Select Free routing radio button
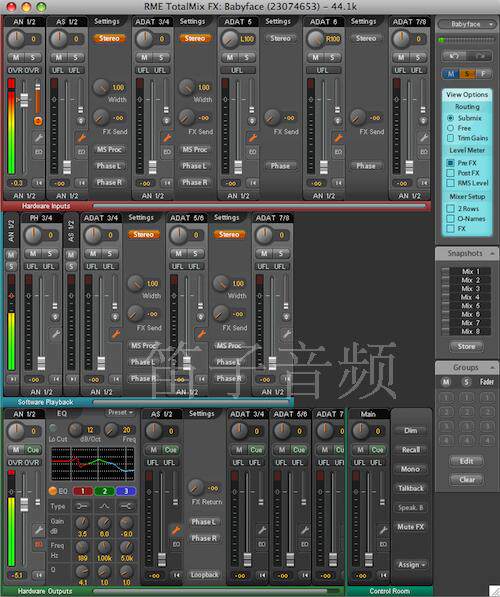Image resolution: width=500 pixels, height=597 pixels. tap(450, 128)
